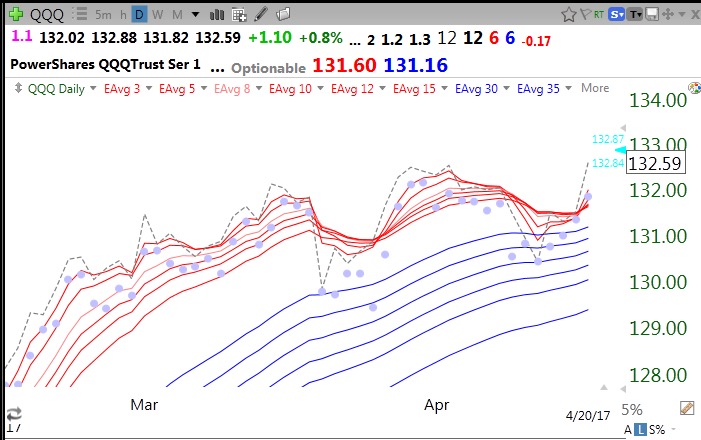Click the move window cross-arrows icon
Image resolution: width=701 pixels, height=440 pixels.
point(668,14)
